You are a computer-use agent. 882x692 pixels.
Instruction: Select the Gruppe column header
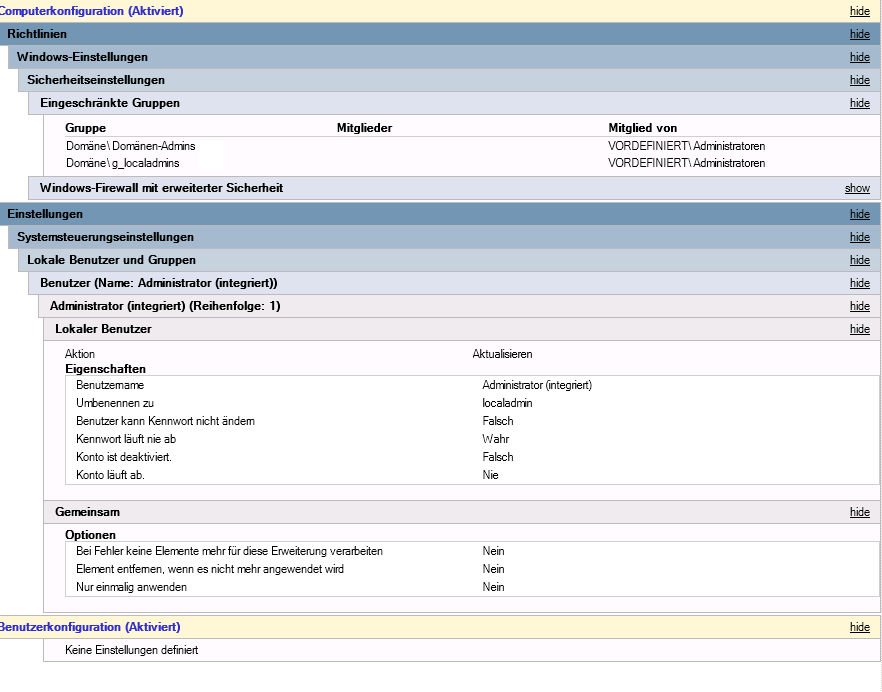(x=86, y=128)
